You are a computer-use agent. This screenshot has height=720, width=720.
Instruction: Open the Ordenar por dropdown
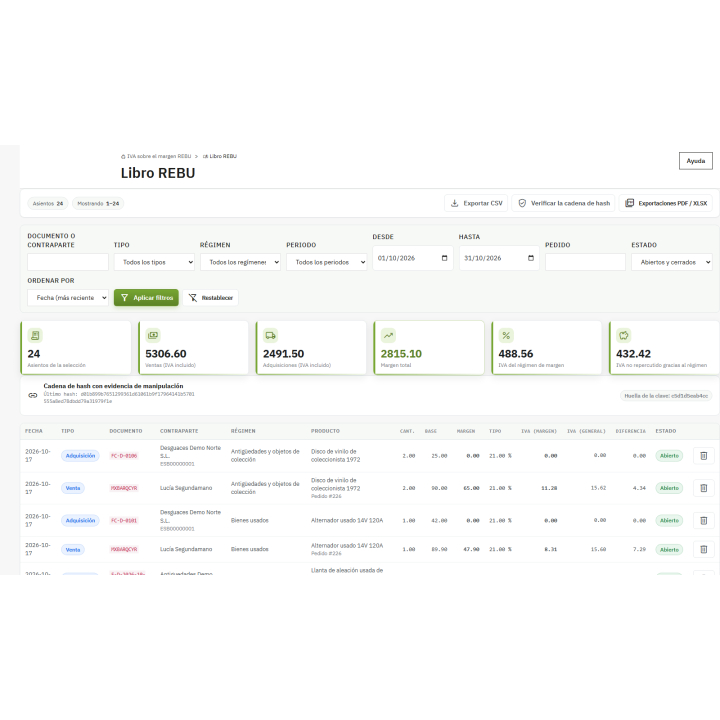(x=68, y=298)
